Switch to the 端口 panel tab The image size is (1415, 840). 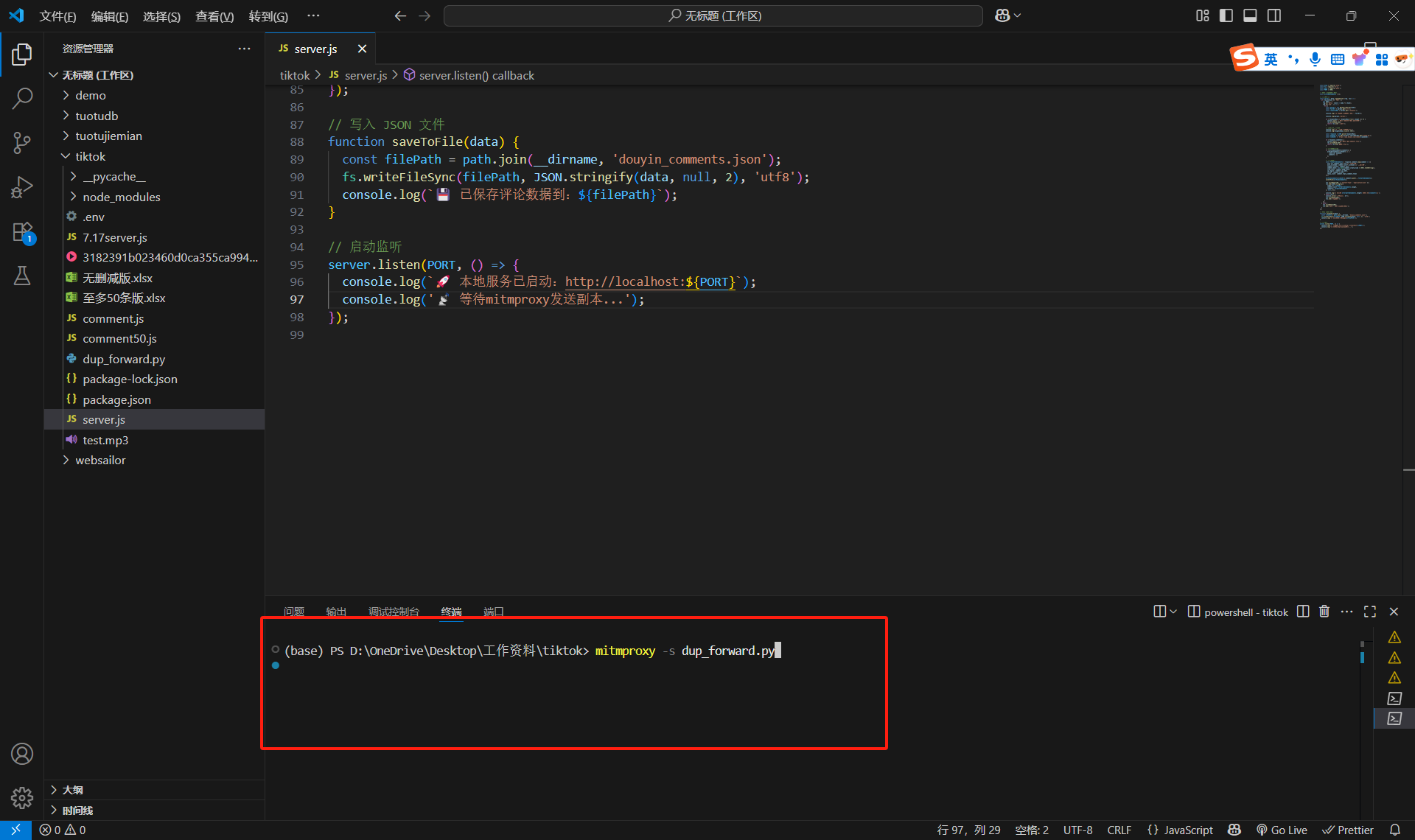click(x=493, y=612)
